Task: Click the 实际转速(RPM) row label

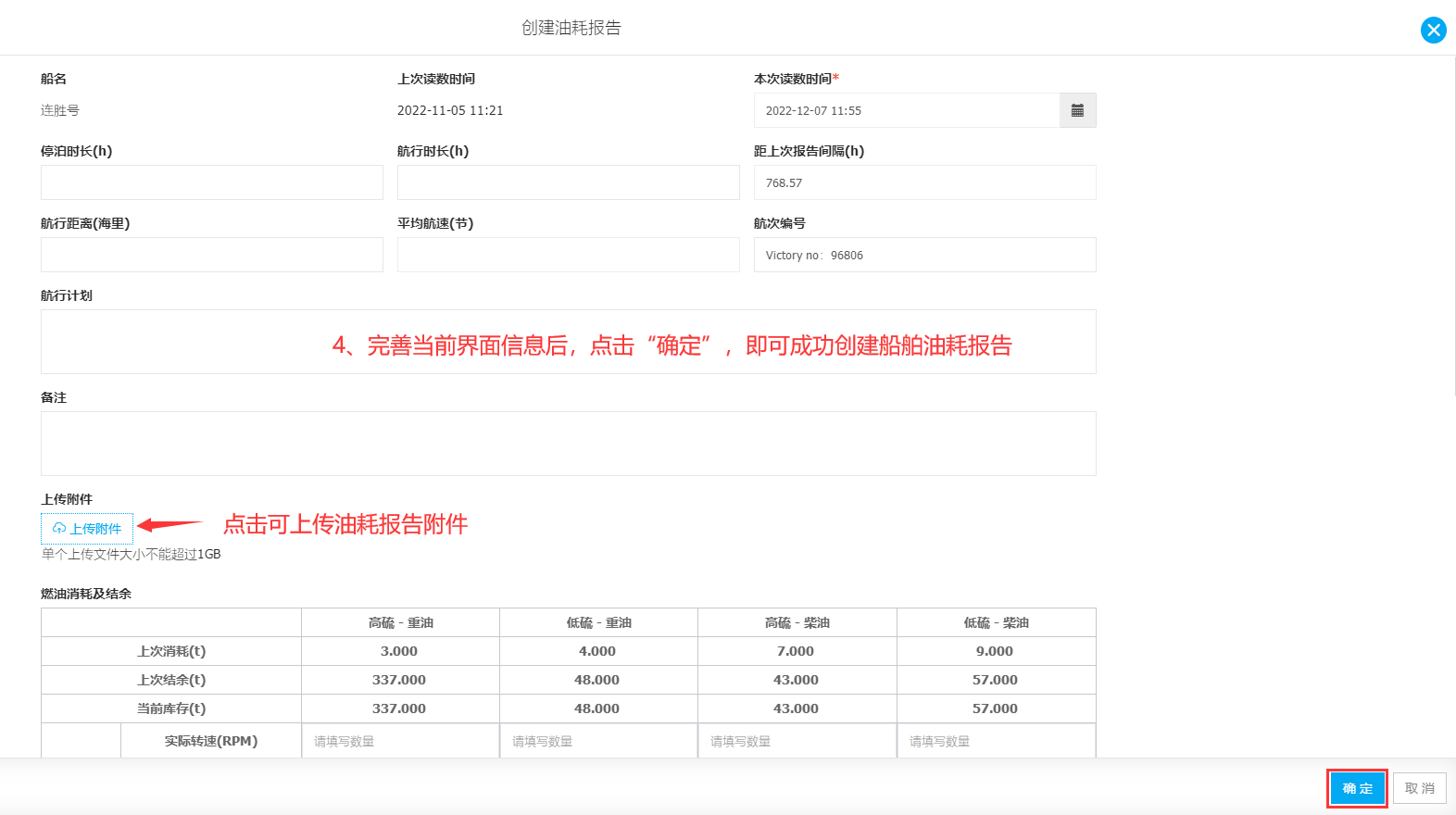Action: click(211, 741)
